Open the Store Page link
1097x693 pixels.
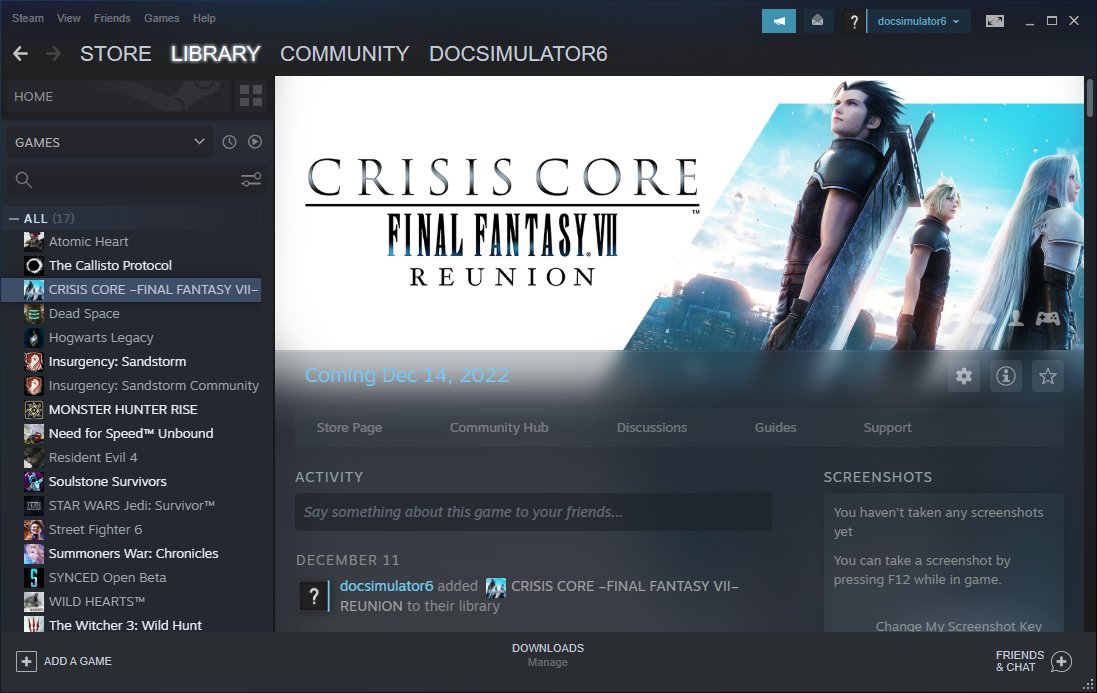(x=349, y=427)
